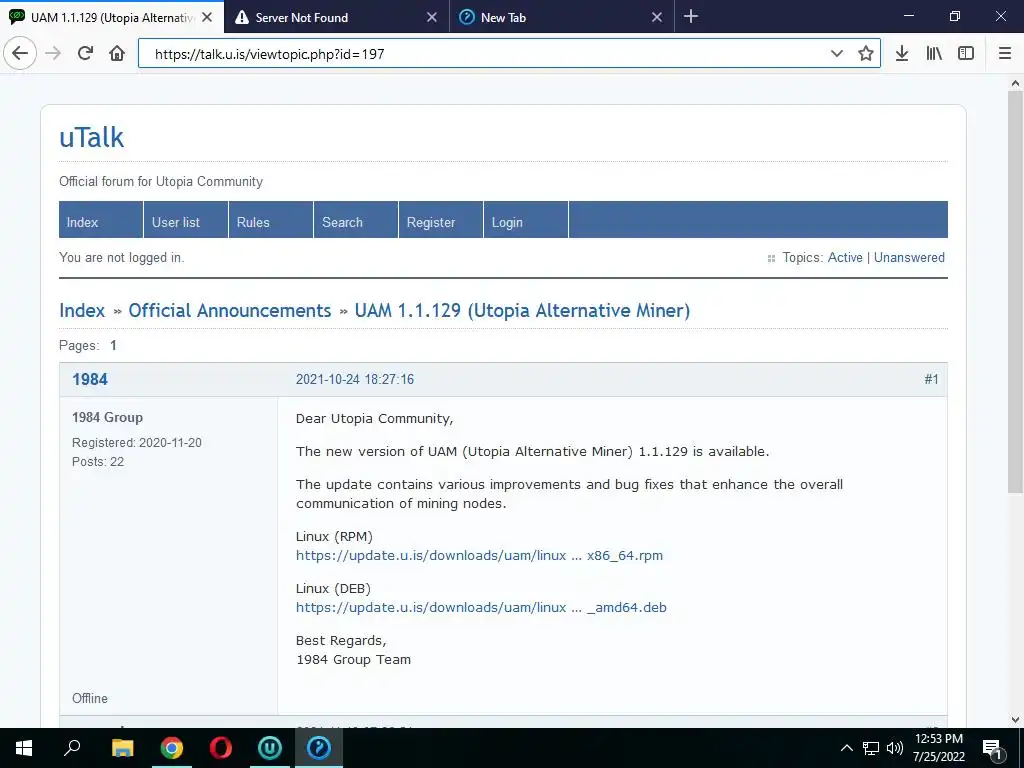Click the post timestamp 2021-10-24 18:27:16
The height and width of the screenshot is (768, 1024).
pyautogui.click(x=355, y=379)
